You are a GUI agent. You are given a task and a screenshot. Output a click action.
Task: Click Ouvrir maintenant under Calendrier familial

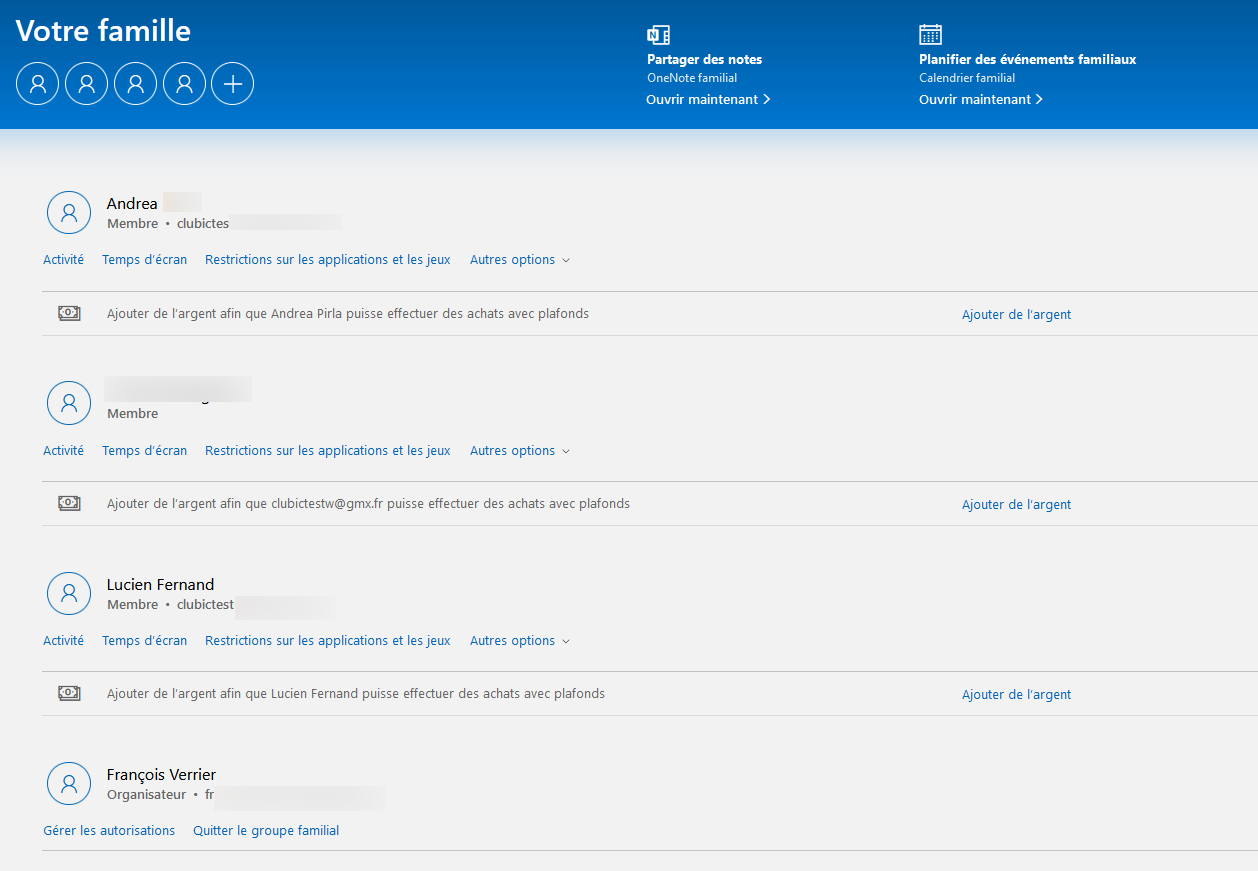pyautogui.click(x=981, y=99)
